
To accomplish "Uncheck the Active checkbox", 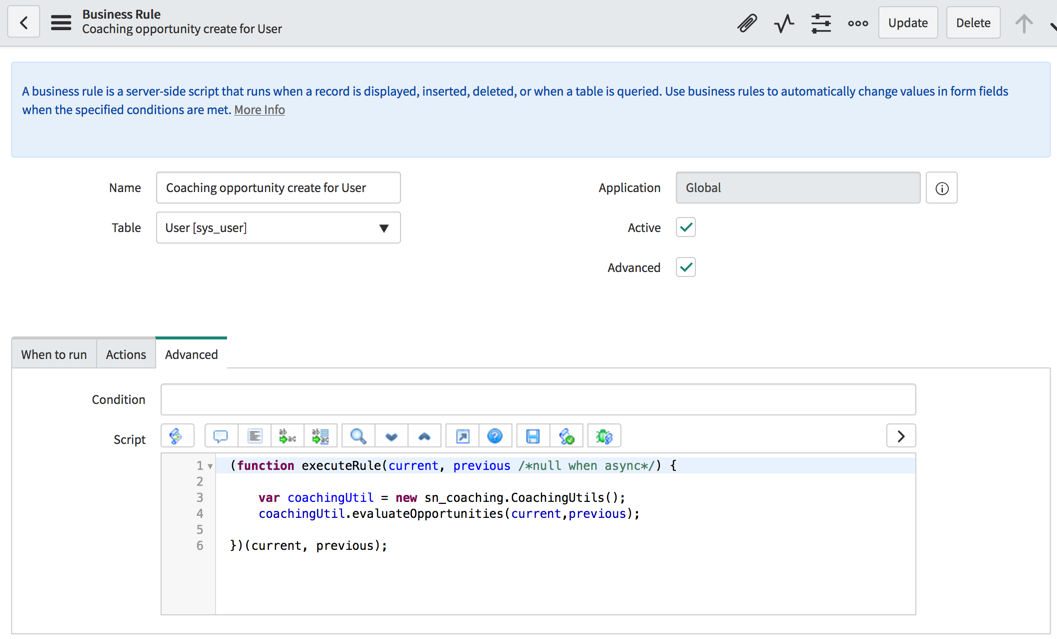I will coord(686,228).
